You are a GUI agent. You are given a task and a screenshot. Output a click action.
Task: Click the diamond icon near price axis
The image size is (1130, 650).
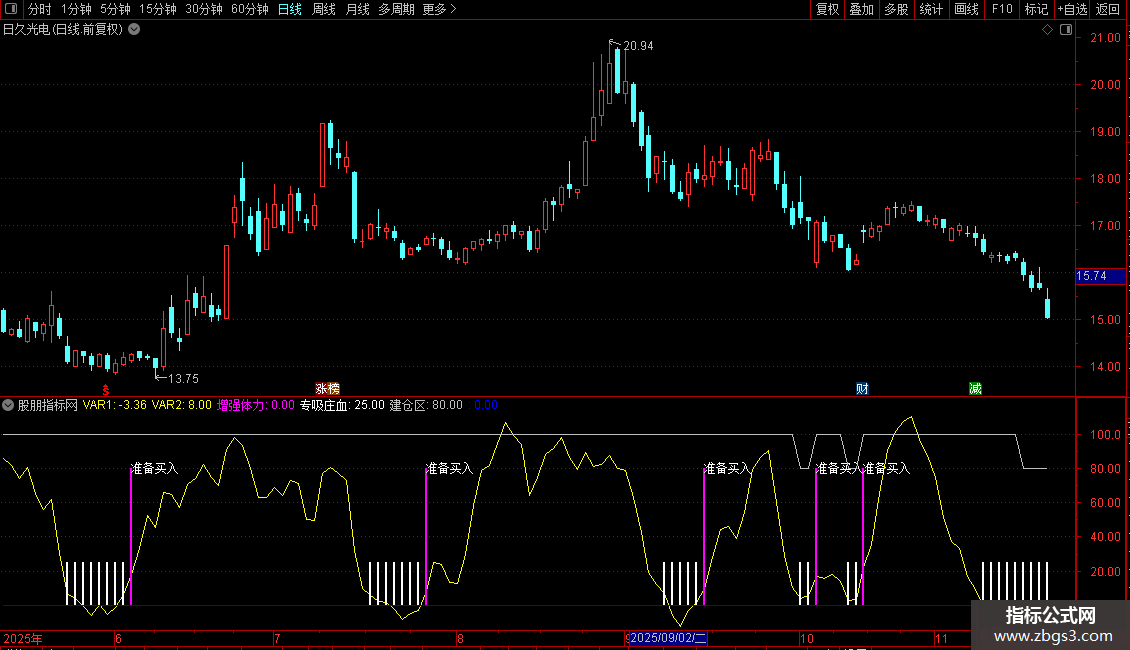point(1047,30)
